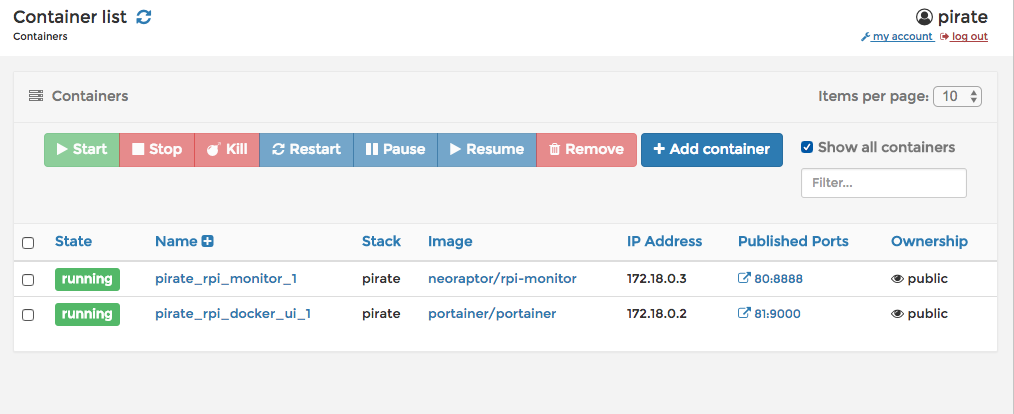Viewport: 1014px width, 414px height.
Task: Open external link icon for port 80:8888
Action: [x=744, y=279]
